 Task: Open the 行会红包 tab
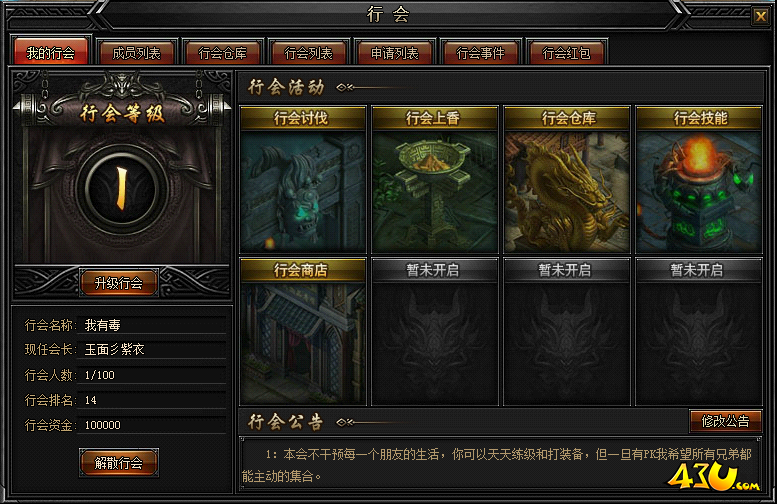click(x=567, y=53)
